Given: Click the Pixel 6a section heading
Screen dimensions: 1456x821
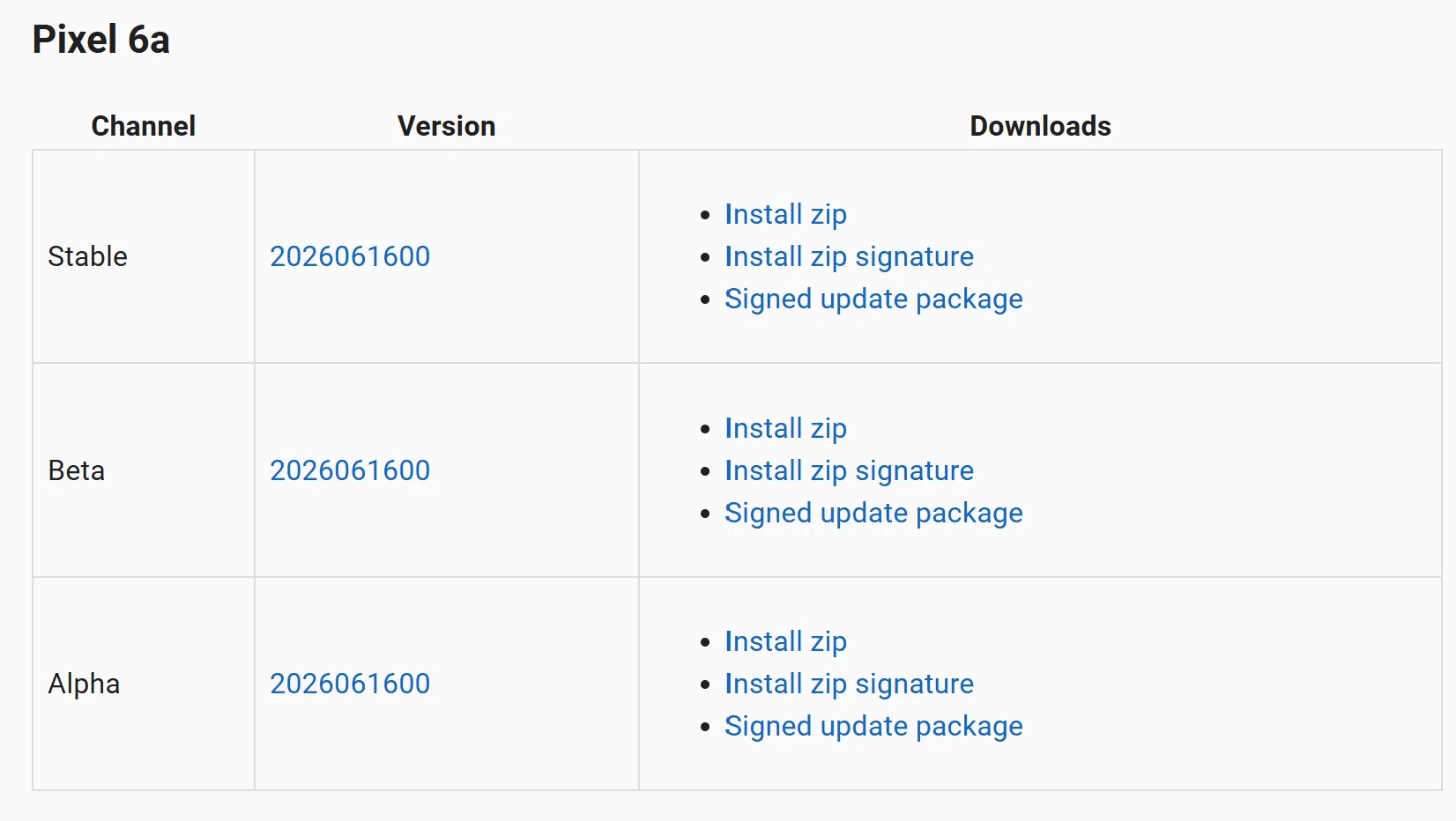Looking at the screenshot, I should click(x=101, y=40).
